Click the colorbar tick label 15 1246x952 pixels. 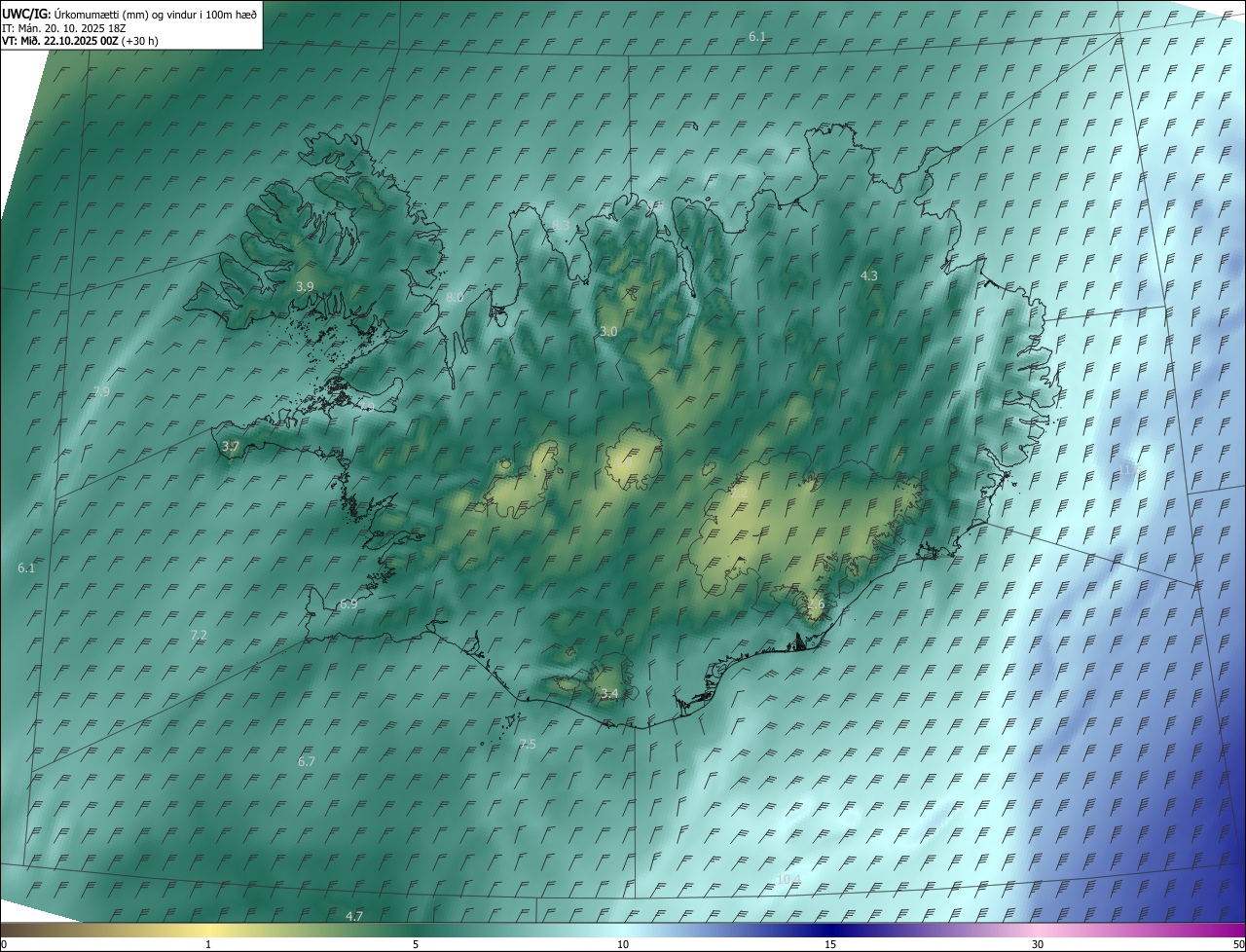coord(830,944)
